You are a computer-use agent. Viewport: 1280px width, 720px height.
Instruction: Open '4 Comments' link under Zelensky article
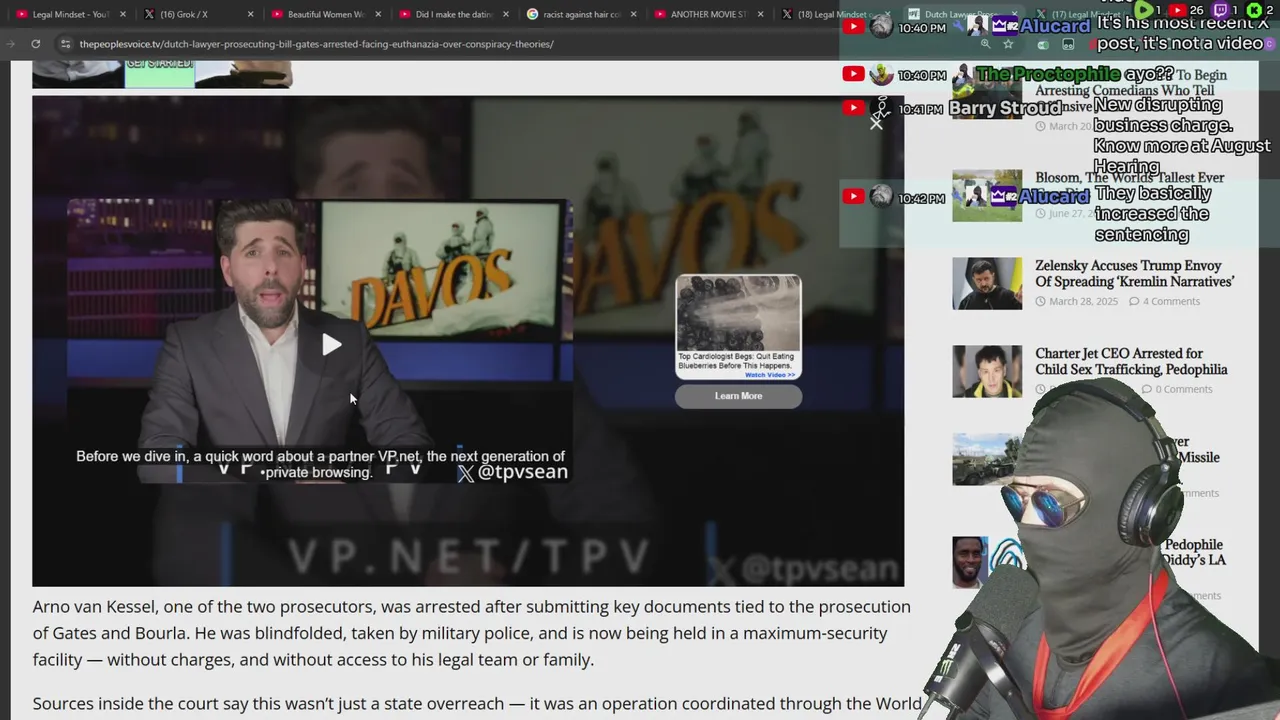tap(1171, 301)
